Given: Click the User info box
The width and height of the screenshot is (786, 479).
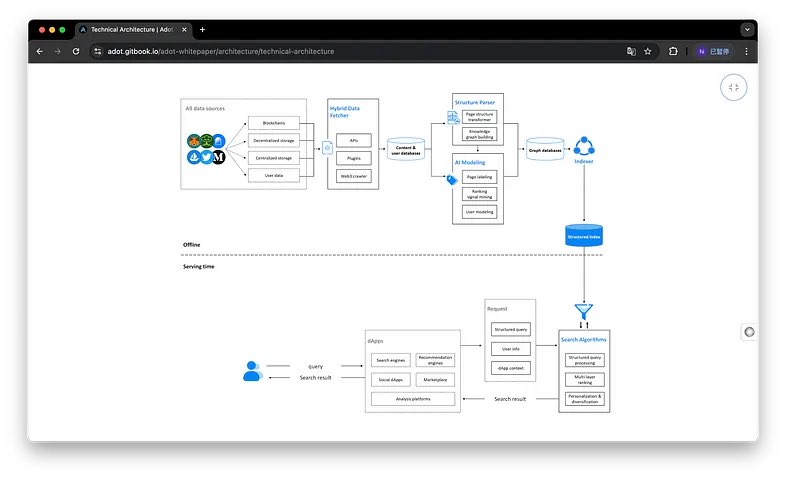Looking at the screenshot, I should point(511,349).
